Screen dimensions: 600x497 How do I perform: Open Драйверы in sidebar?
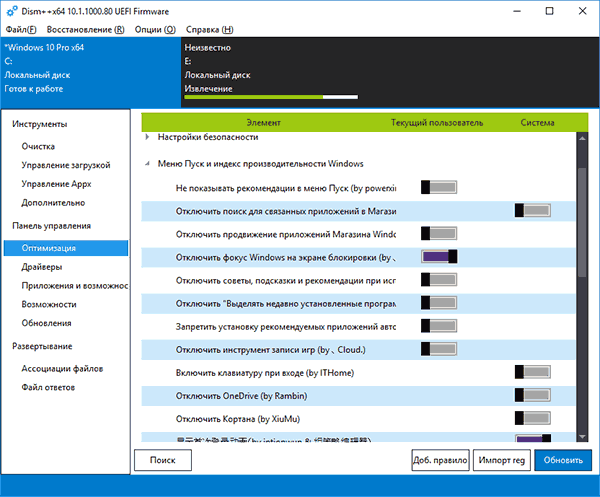click(42, 267)
